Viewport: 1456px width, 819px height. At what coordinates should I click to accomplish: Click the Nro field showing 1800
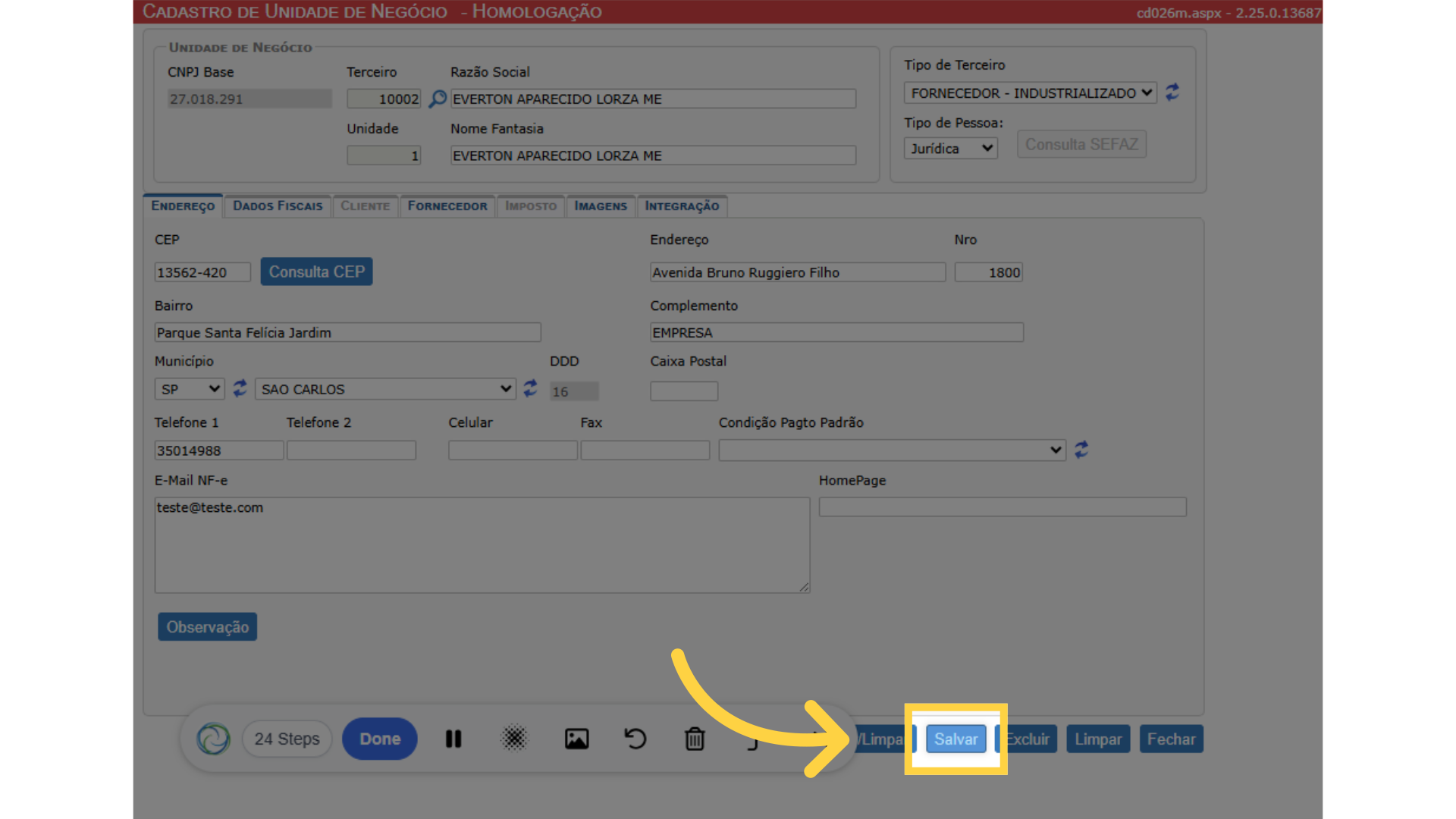(989, 272)
